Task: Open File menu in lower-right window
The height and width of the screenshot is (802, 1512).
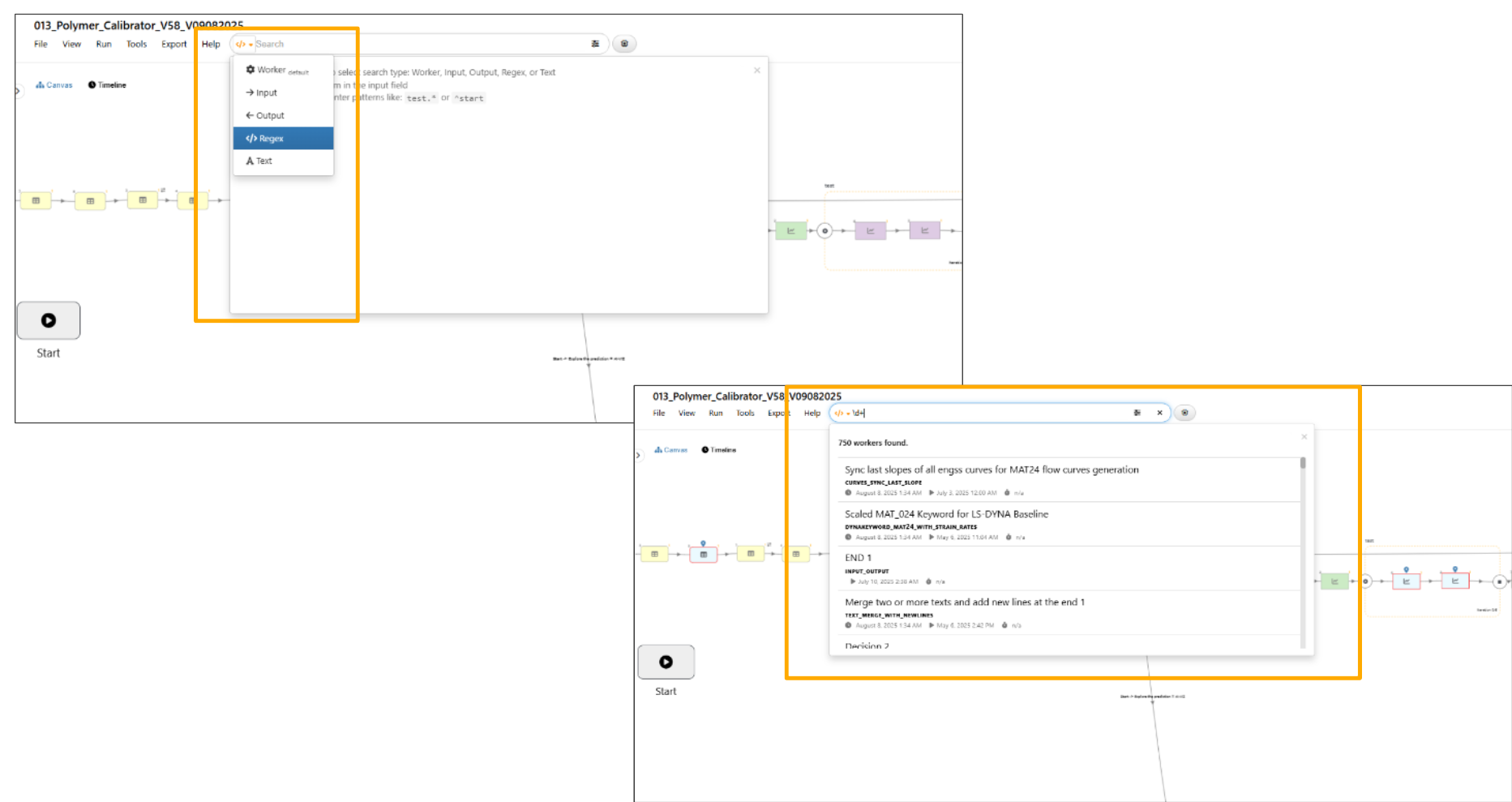Action: point(659,413)
